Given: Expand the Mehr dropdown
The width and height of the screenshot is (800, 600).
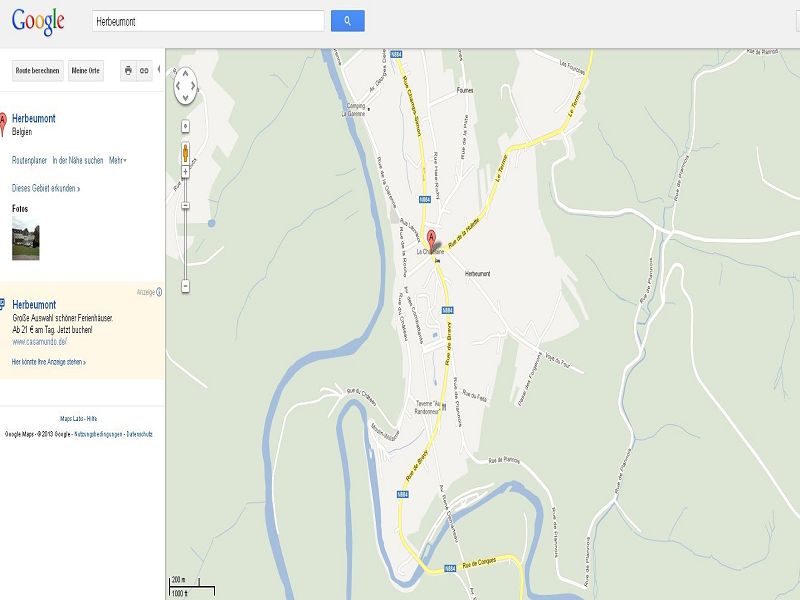Looking at the screenshot, I should [118, 160].
